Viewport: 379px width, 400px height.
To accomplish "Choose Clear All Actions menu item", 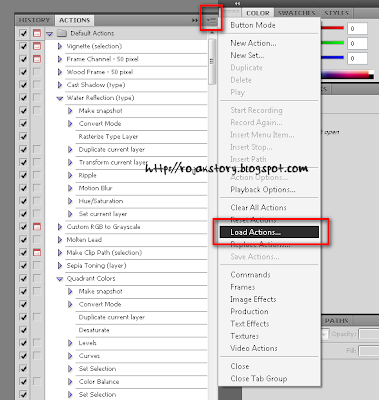I will coord(269,207).
